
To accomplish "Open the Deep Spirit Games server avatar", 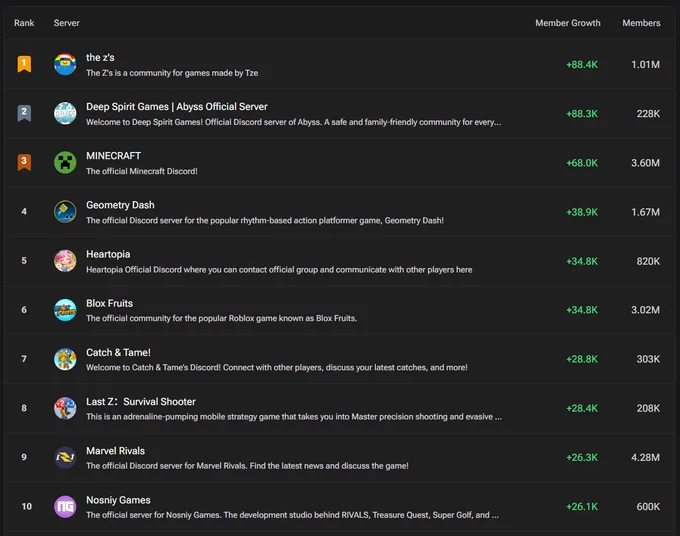I will pos(65,113).
